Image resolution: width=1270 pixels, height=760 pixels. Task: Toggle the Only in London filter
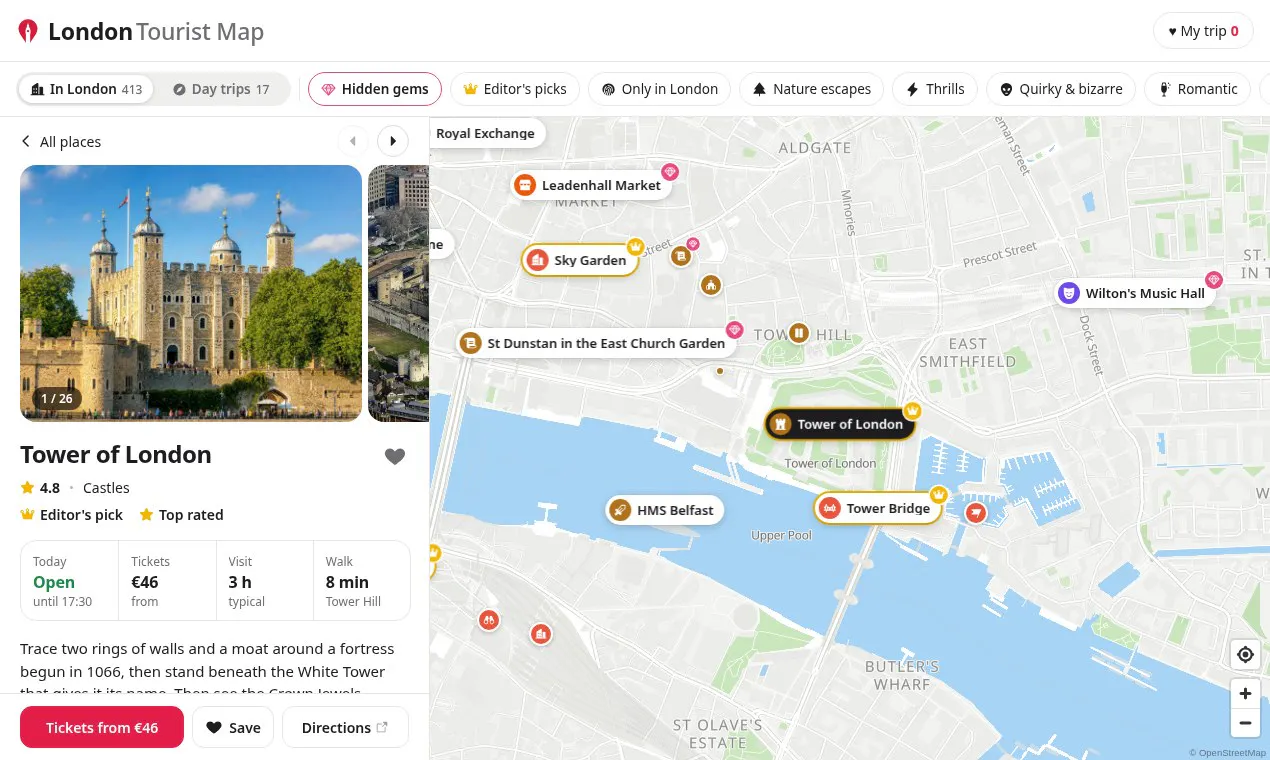659,89
